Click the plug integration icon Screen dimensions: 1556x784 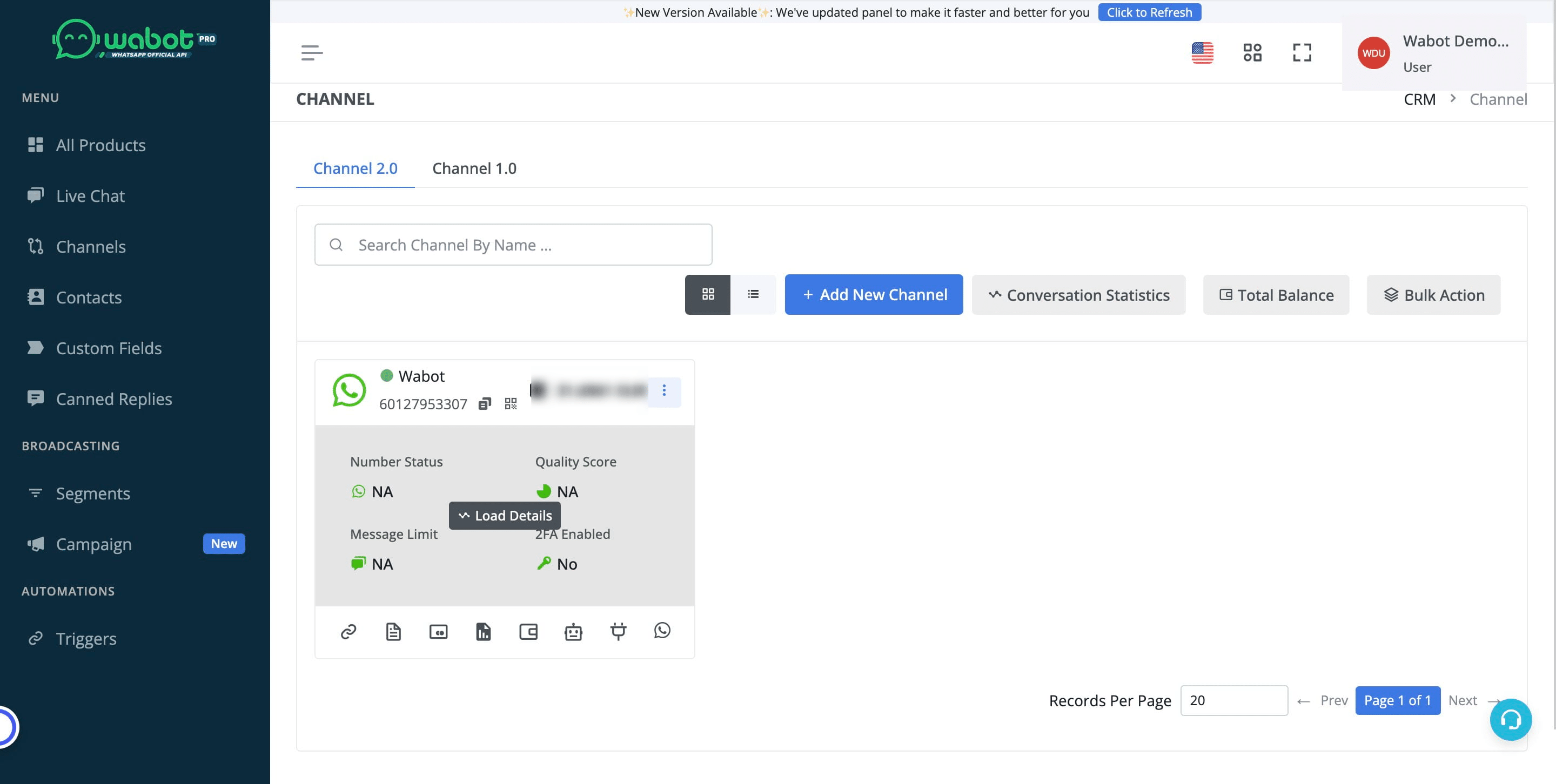(x=618, y=631)
